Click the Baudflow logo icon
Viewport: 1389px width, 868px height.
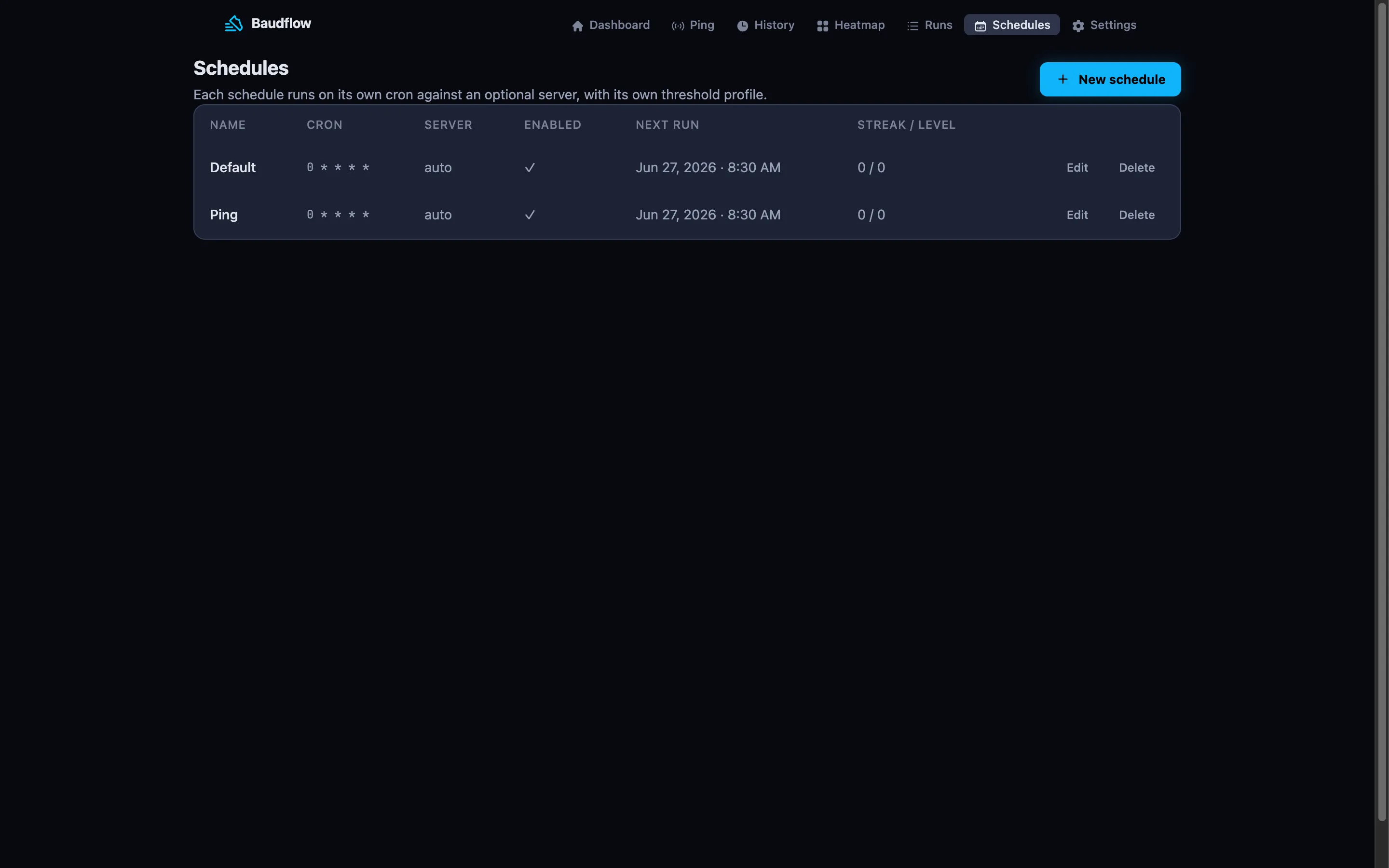coord(233,24)
